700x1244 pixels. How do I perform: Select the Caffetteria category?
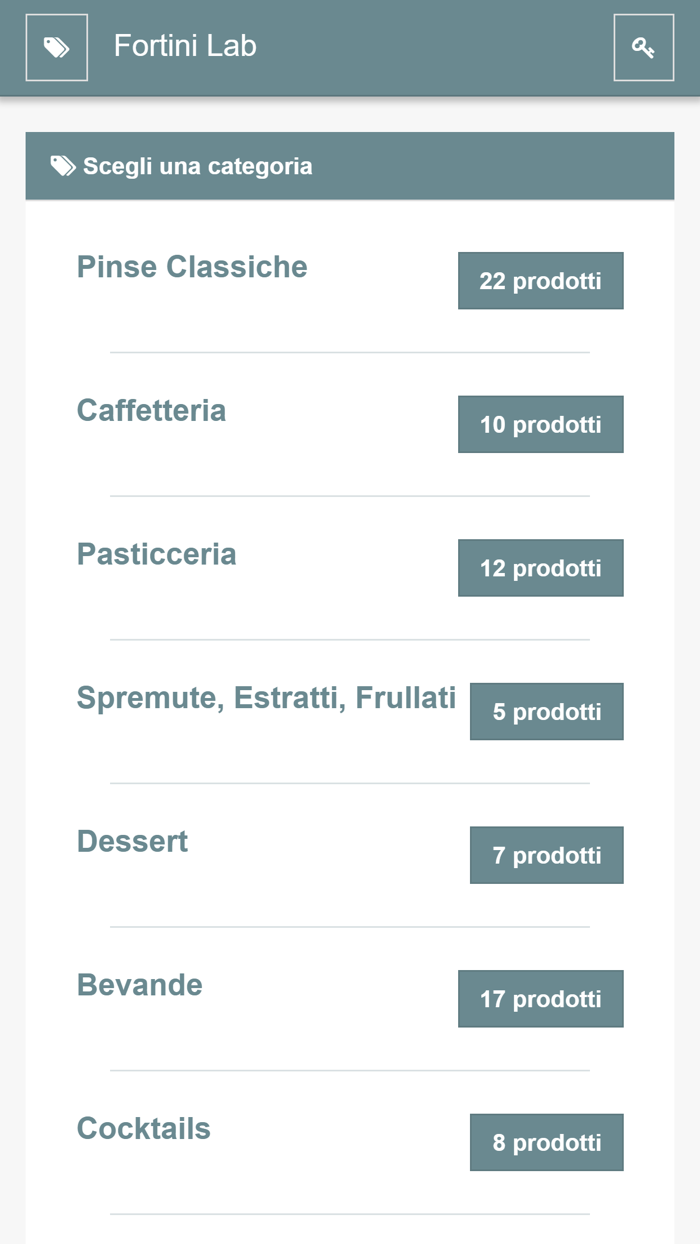pos(151,411)
